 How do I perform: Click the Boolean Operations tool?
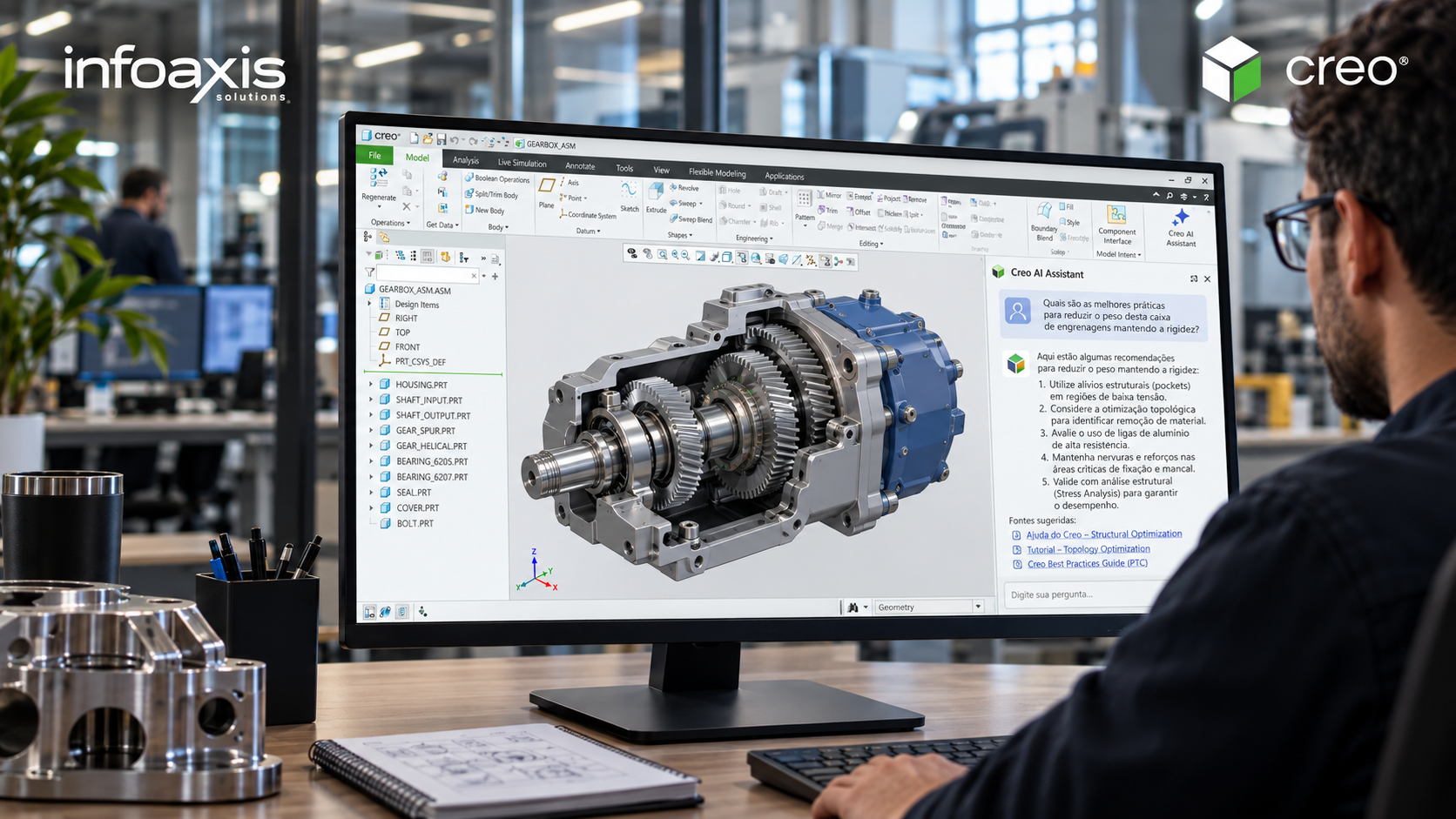(x=497, y=178)
